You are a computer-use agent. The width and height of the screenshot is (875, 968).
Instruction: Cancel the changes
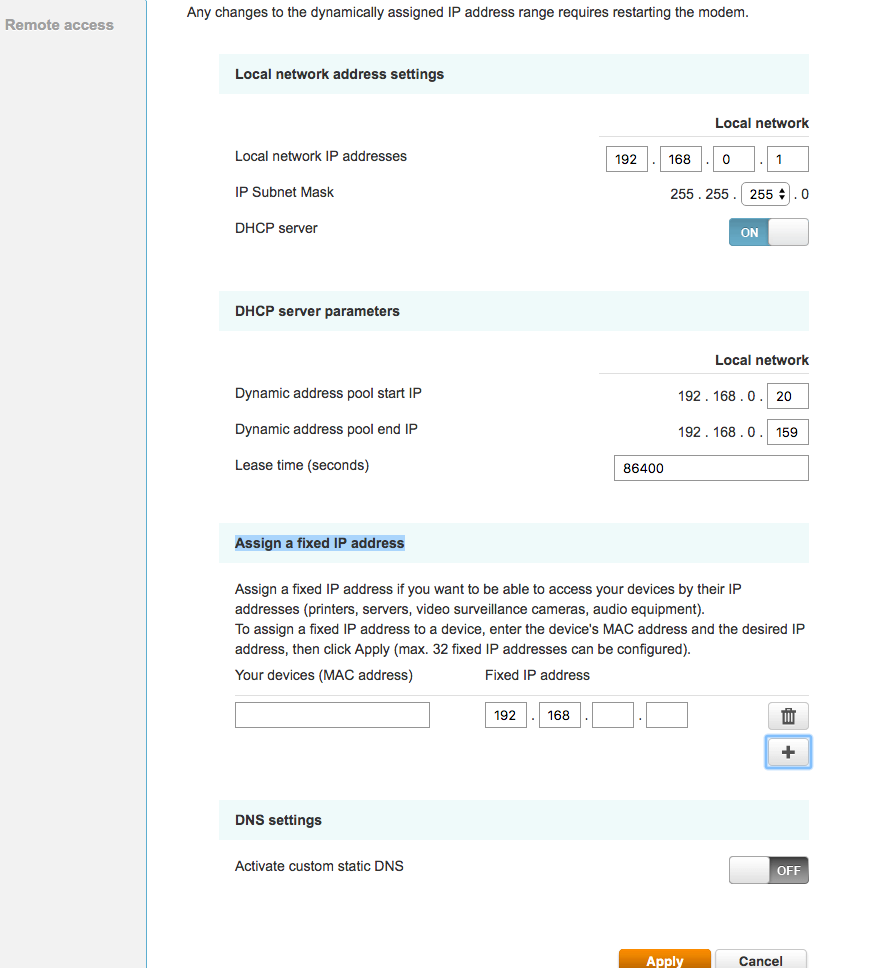pos(761,959)
